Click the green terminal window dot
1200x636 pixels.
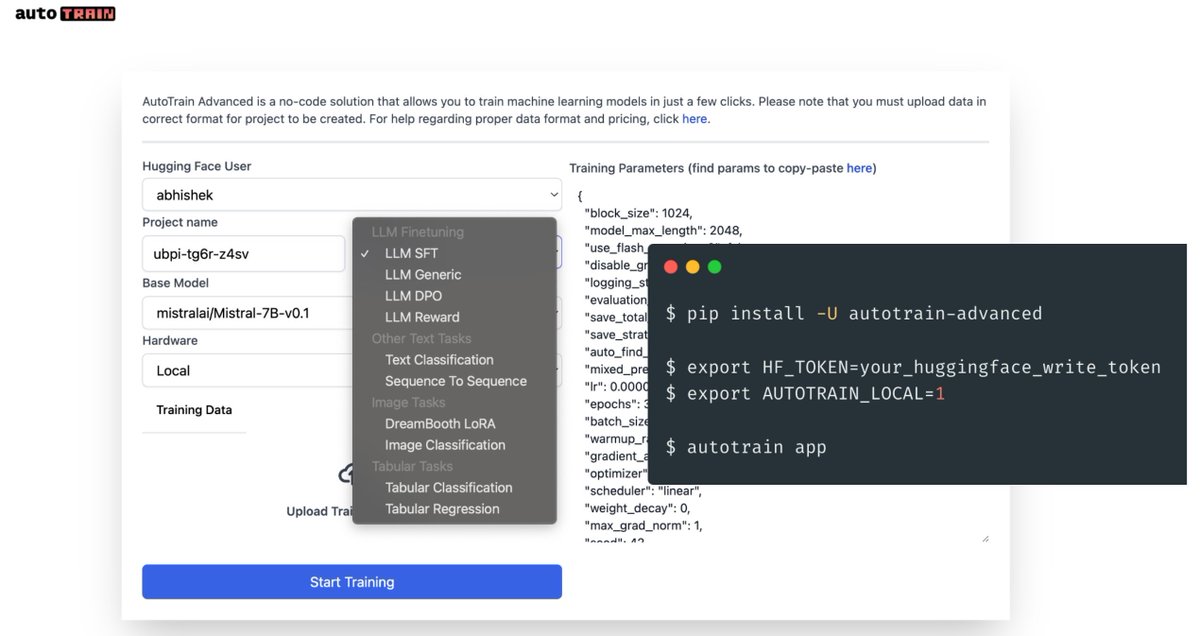714,267
